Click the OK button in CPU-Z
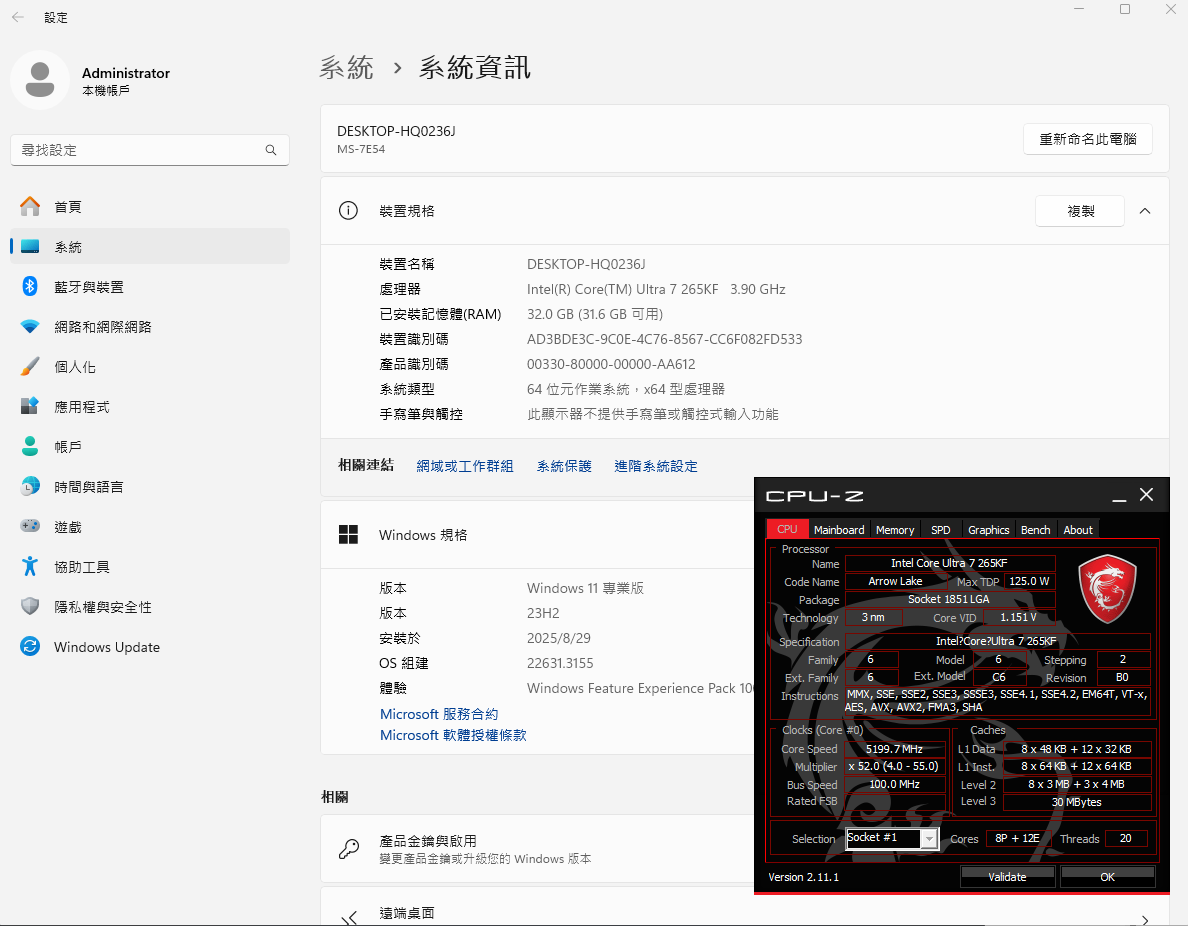The width and height of the screenshot is (1188, 926). (x=1107, y=877)
